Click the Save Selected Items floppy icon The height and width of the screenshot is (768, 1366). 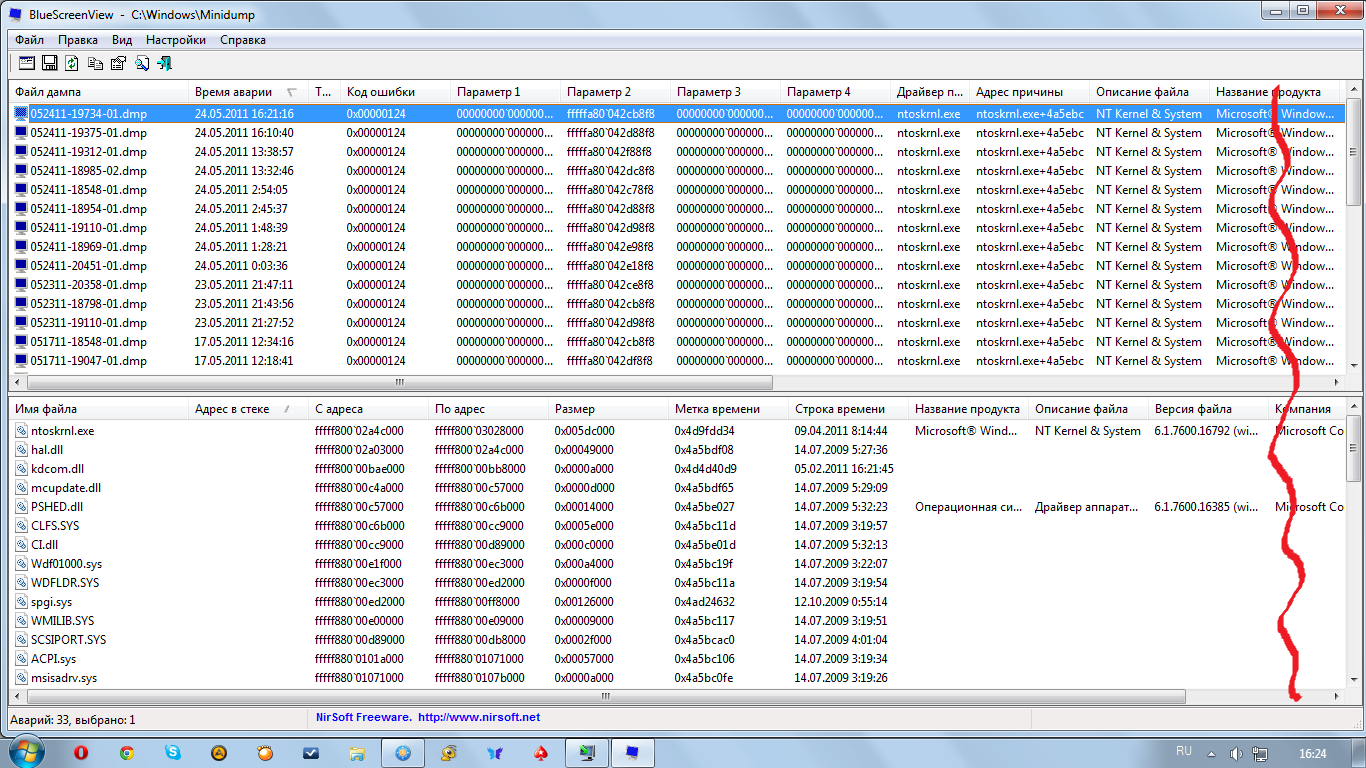pyautogui.click(x=49, y=63)
